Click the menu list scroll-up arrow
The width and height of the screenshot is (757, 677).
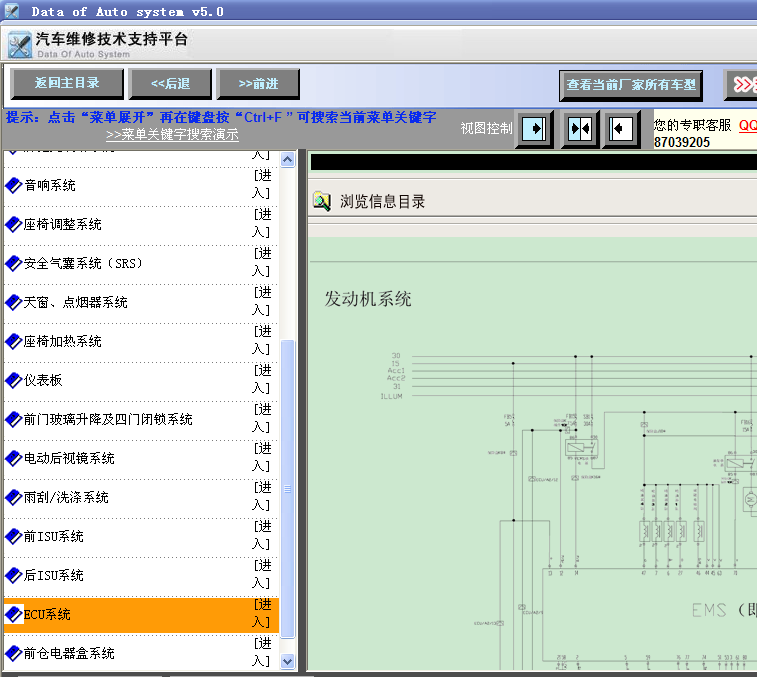pyautogui.click(x=288, y=159)
